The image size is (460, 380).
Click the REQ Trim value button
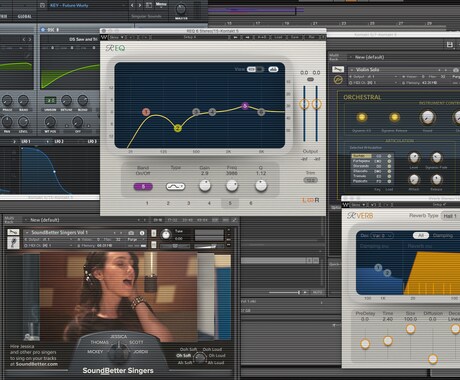click(x=310, y=180)
